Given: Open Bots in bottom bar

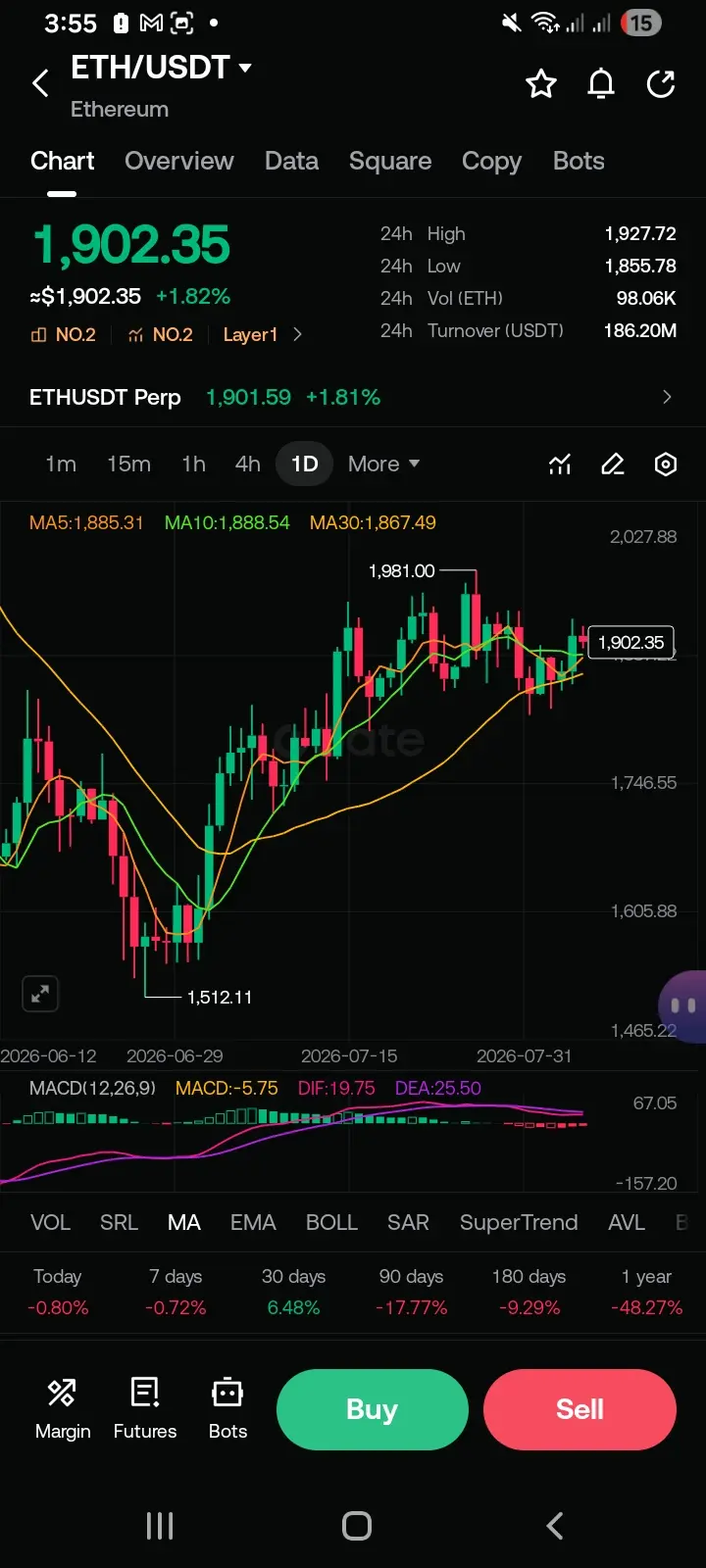Looking at the screenshot, I should [227, 1409].
